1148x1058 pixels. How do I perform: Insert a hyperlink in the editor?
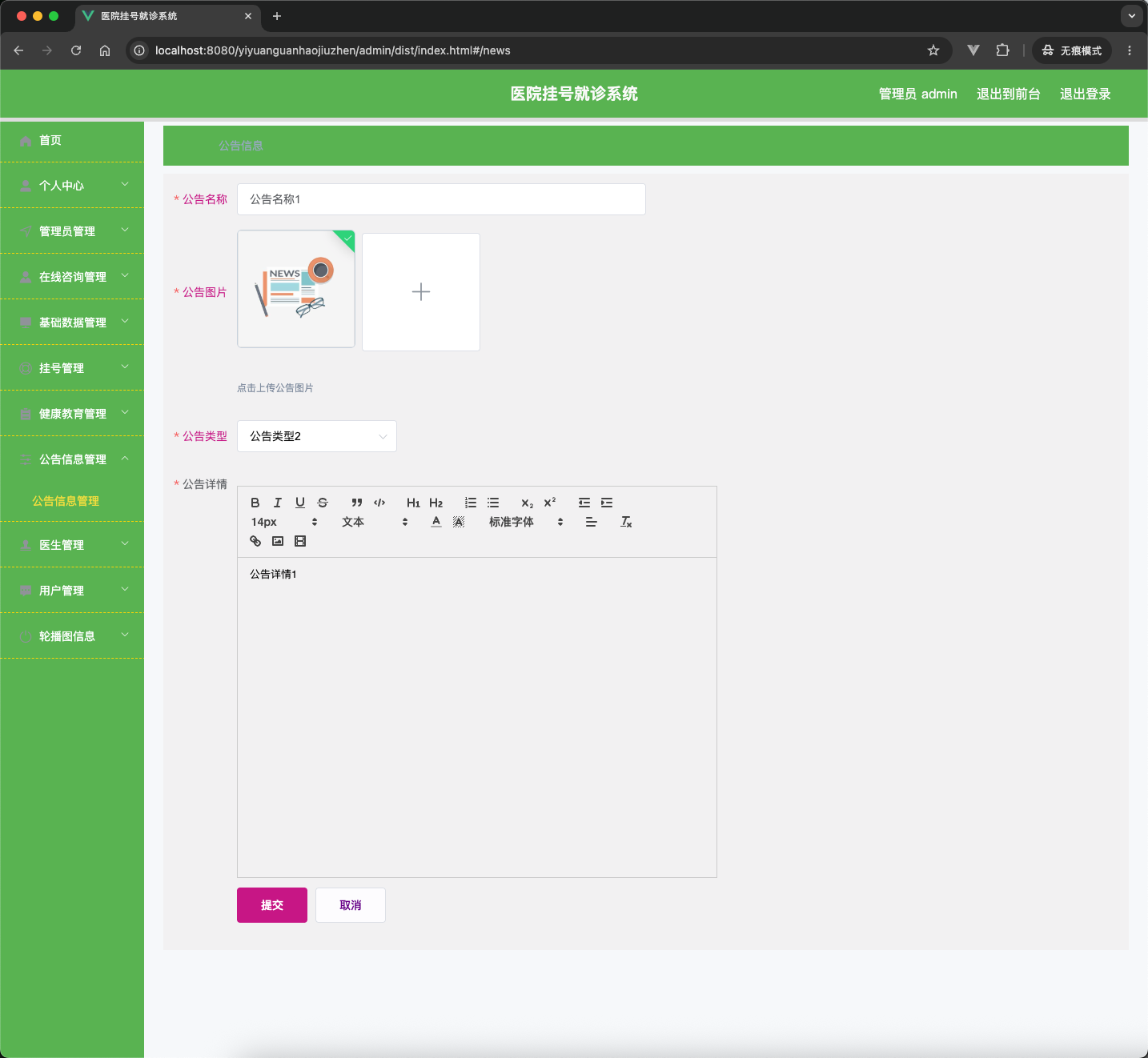click(x=255, y=541)
